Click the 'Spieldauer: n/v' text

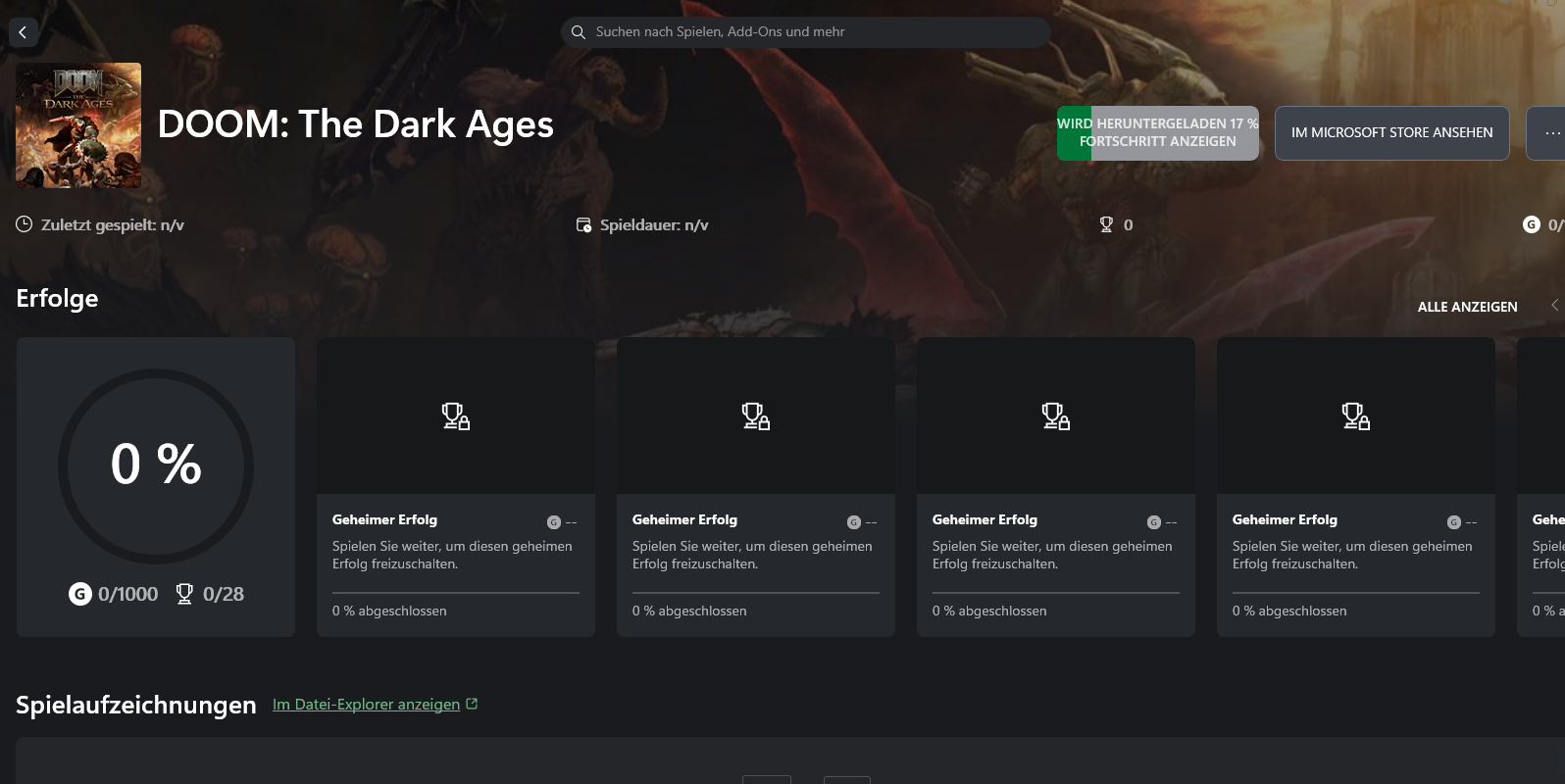coord(654,224)
